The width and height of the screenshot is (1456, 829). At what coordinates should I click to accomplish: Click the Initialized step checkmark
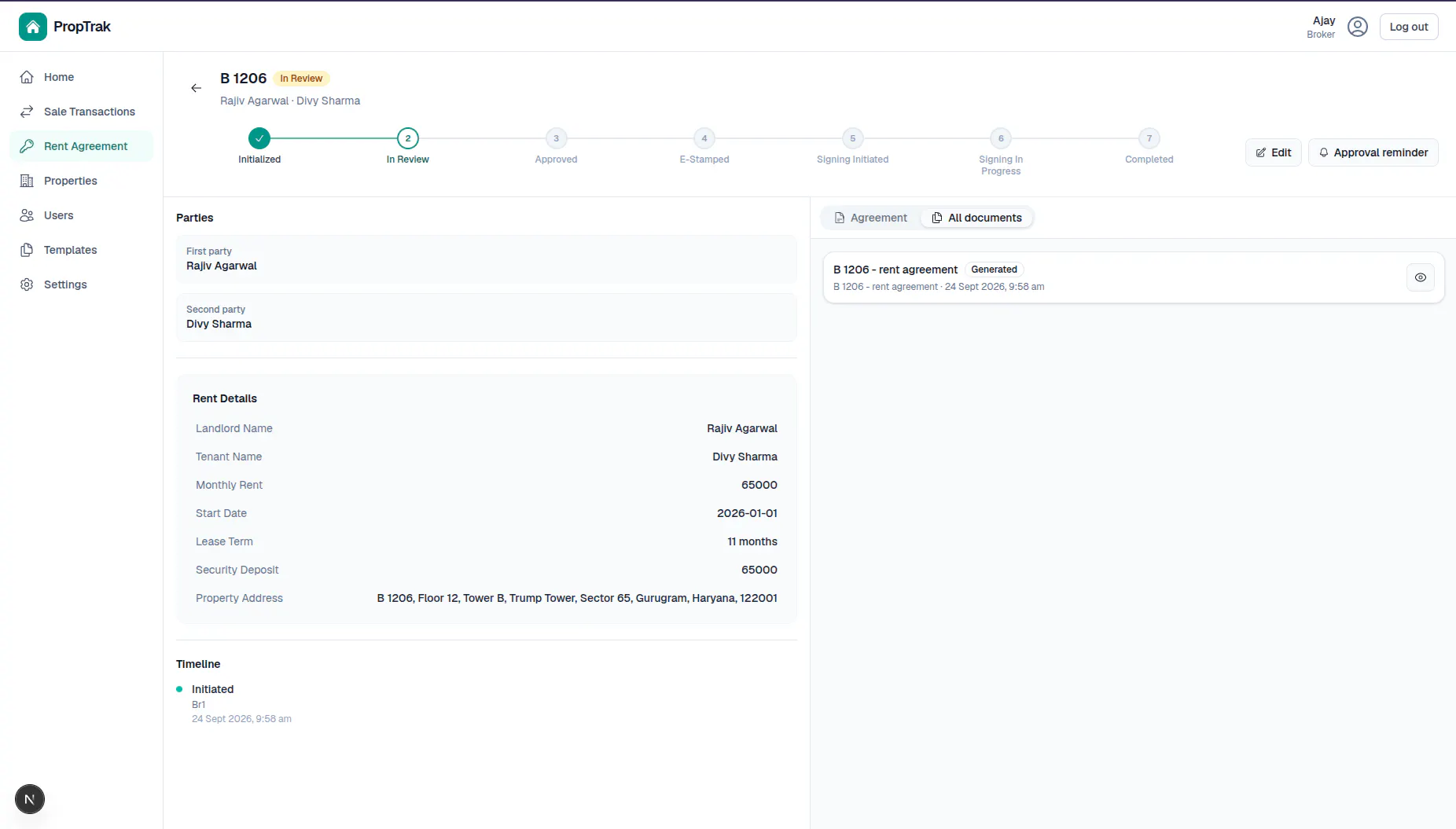259,138
